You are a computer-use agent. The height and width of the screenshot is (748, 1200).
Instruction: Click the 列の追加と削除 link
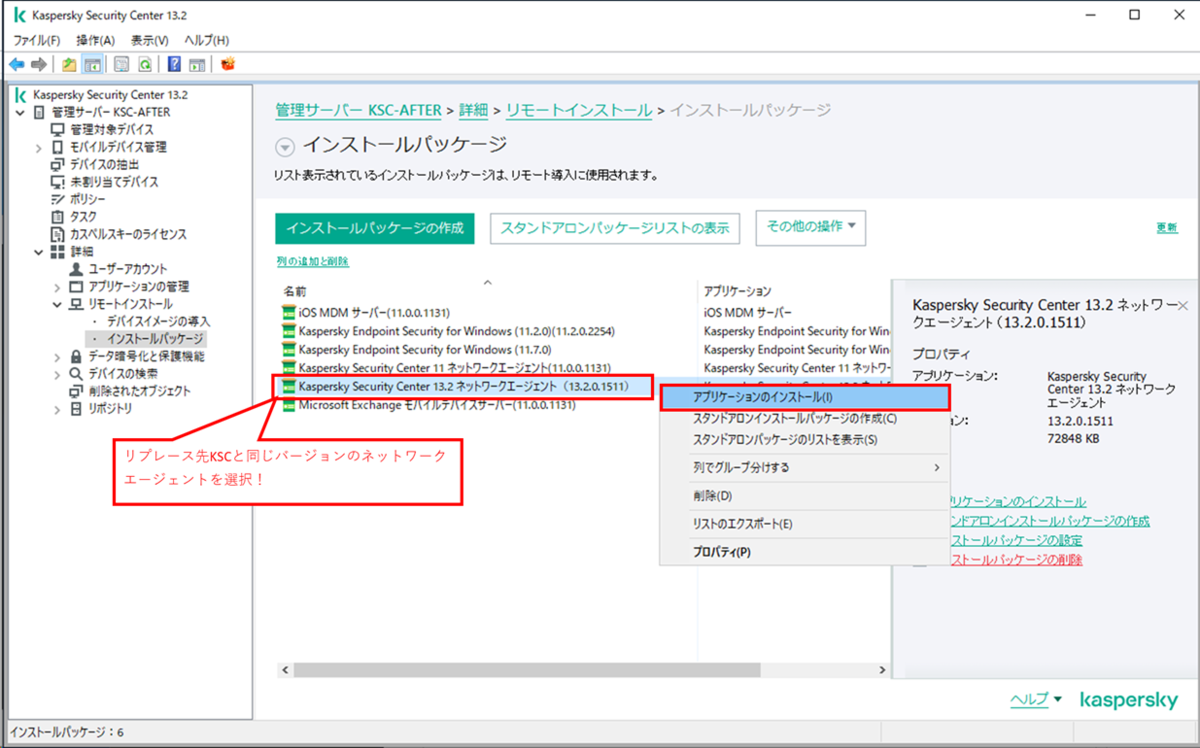(312, 261)
